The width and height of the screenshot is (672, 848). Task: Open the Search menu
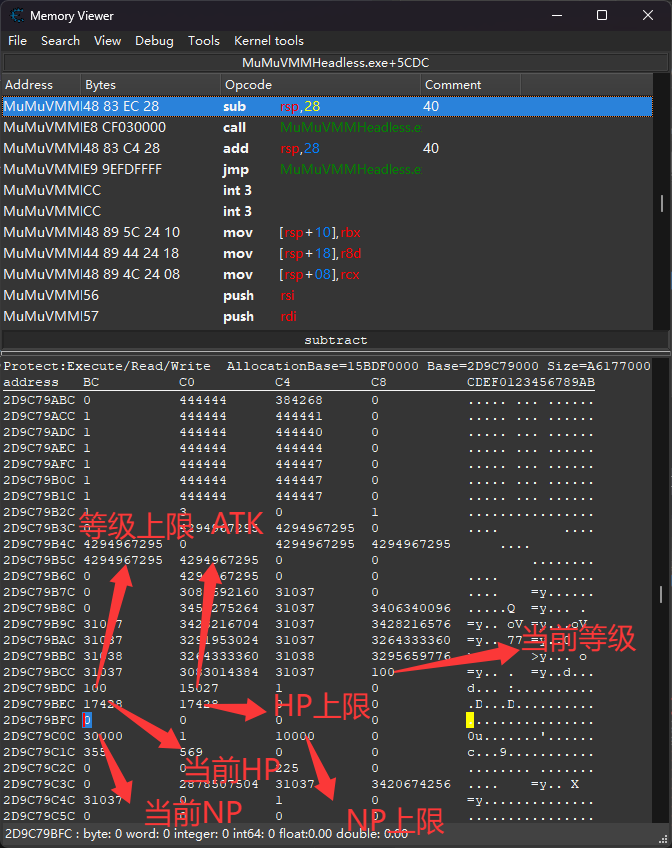pyautogui.click(x=60, y=41)
